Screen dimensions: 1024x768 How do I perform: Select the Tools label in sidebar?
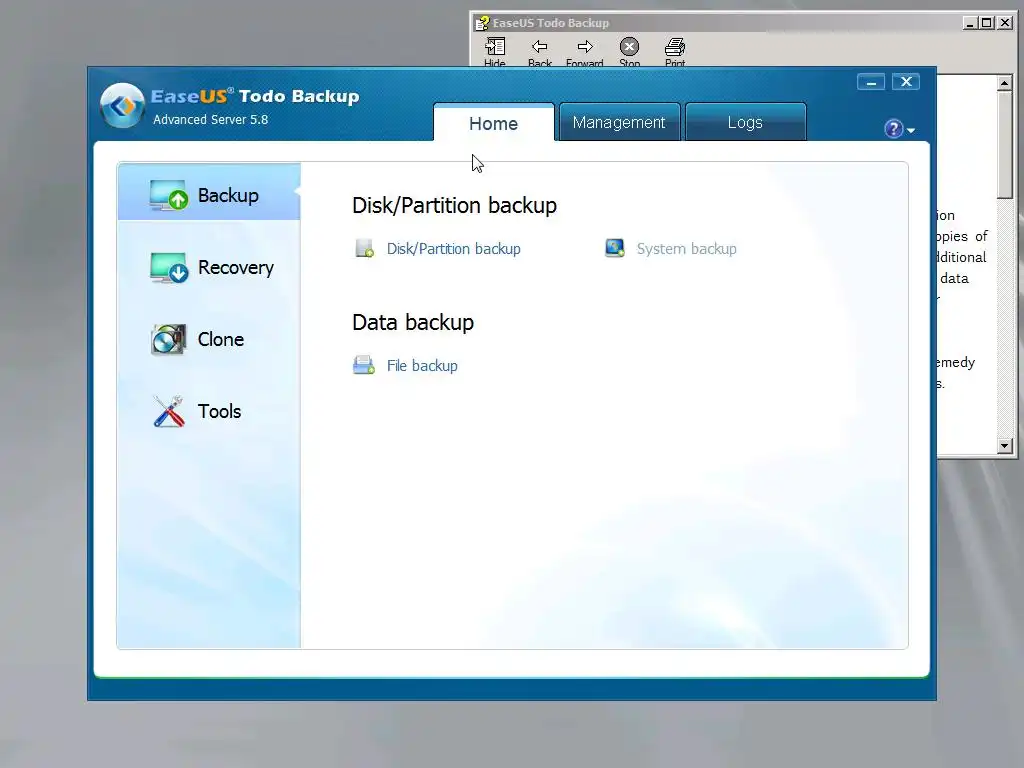(x=219, y=411)
